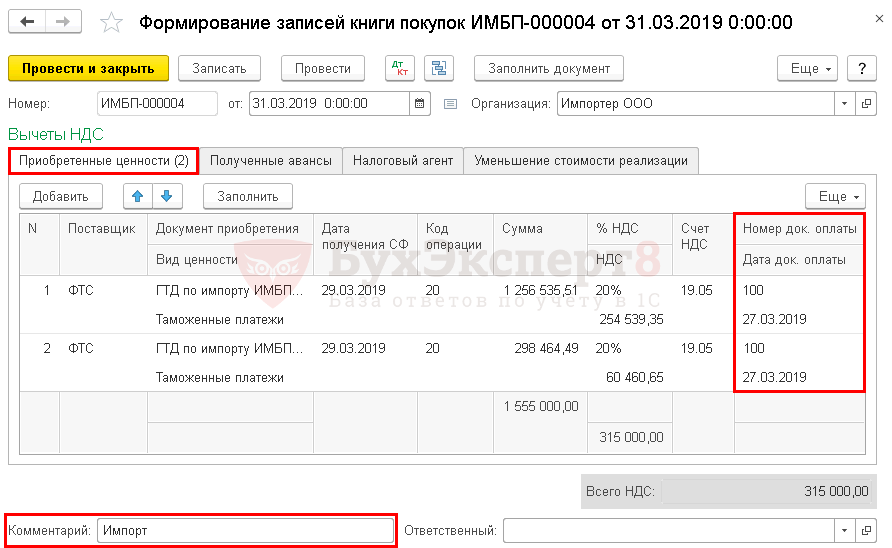Open help with question mark button
The image size is (892, 548).
(x=862, y=68)
